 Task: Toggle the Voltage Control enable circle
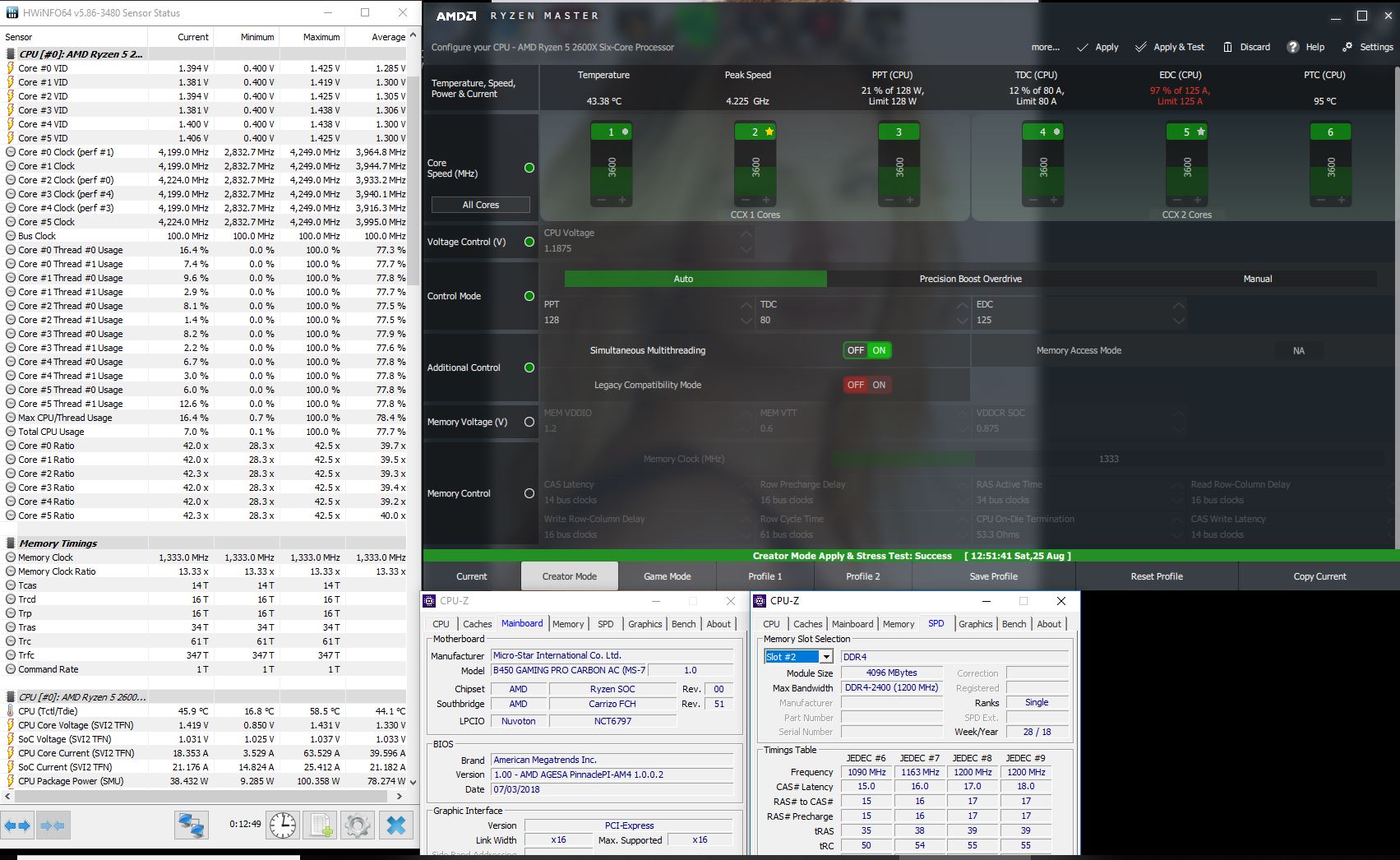tap(529, 242)
